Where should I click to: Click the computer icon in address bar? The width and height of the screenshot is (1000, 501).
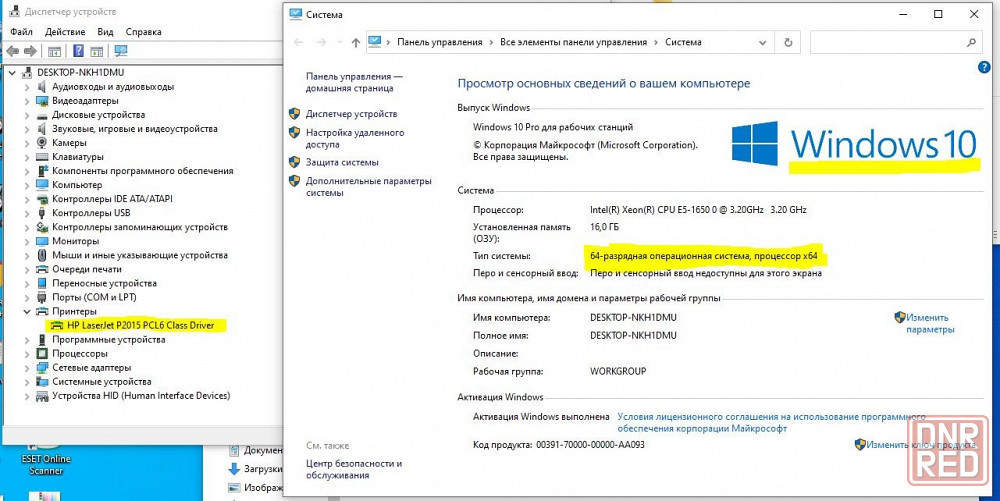(x=375, y=42)
